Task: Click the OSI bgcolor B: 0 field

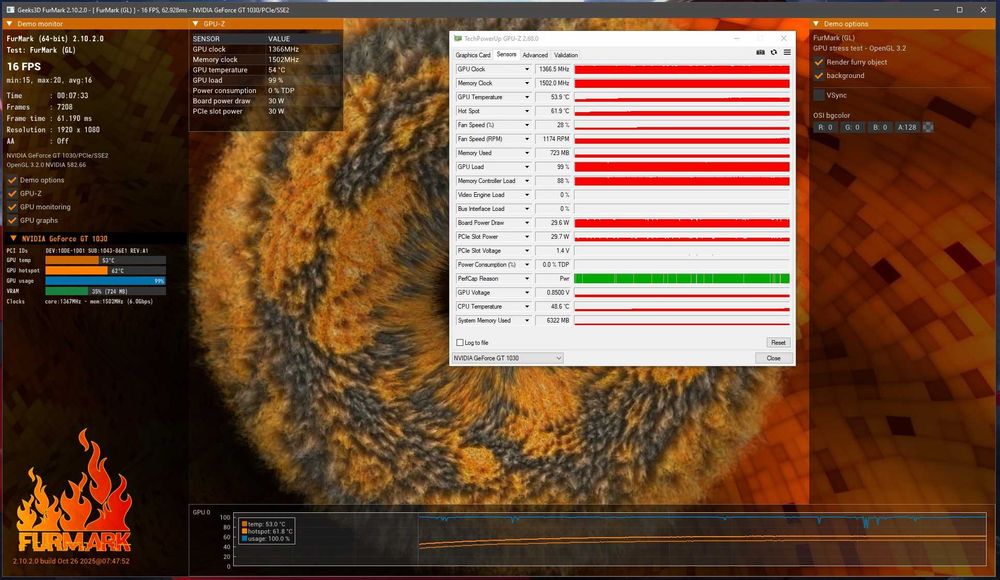Action: (880, 127)
